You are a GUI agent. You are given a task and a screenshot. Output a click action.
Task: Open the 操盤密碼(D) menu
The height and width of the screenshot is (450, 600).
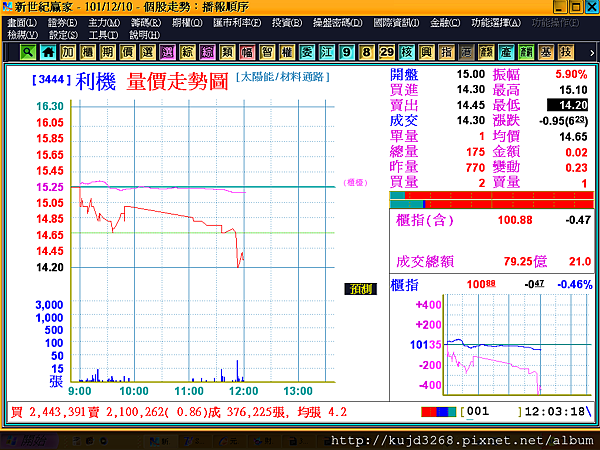click(338, 23)
